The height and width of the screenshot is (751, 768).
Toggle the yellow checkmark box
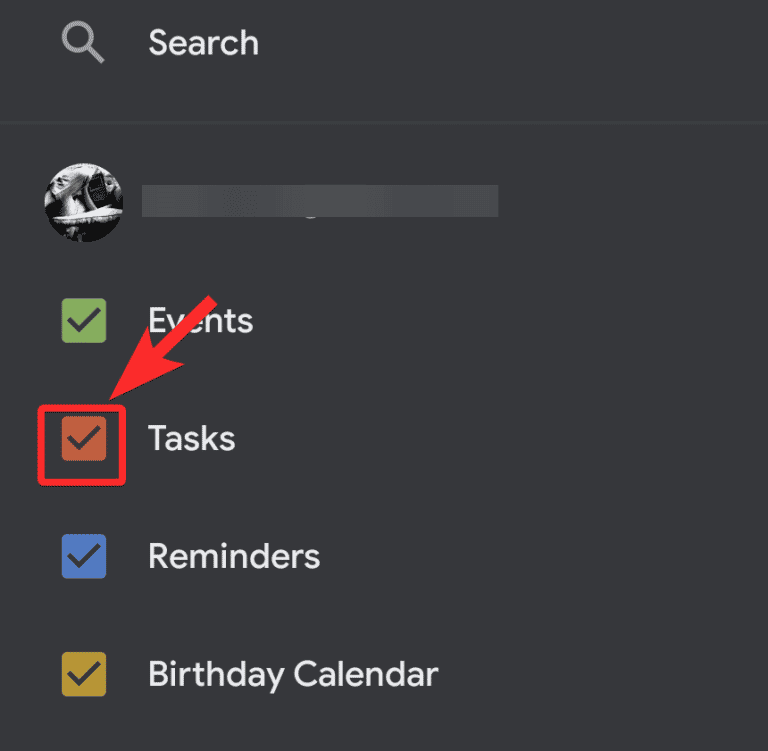[x=84, y=674]
